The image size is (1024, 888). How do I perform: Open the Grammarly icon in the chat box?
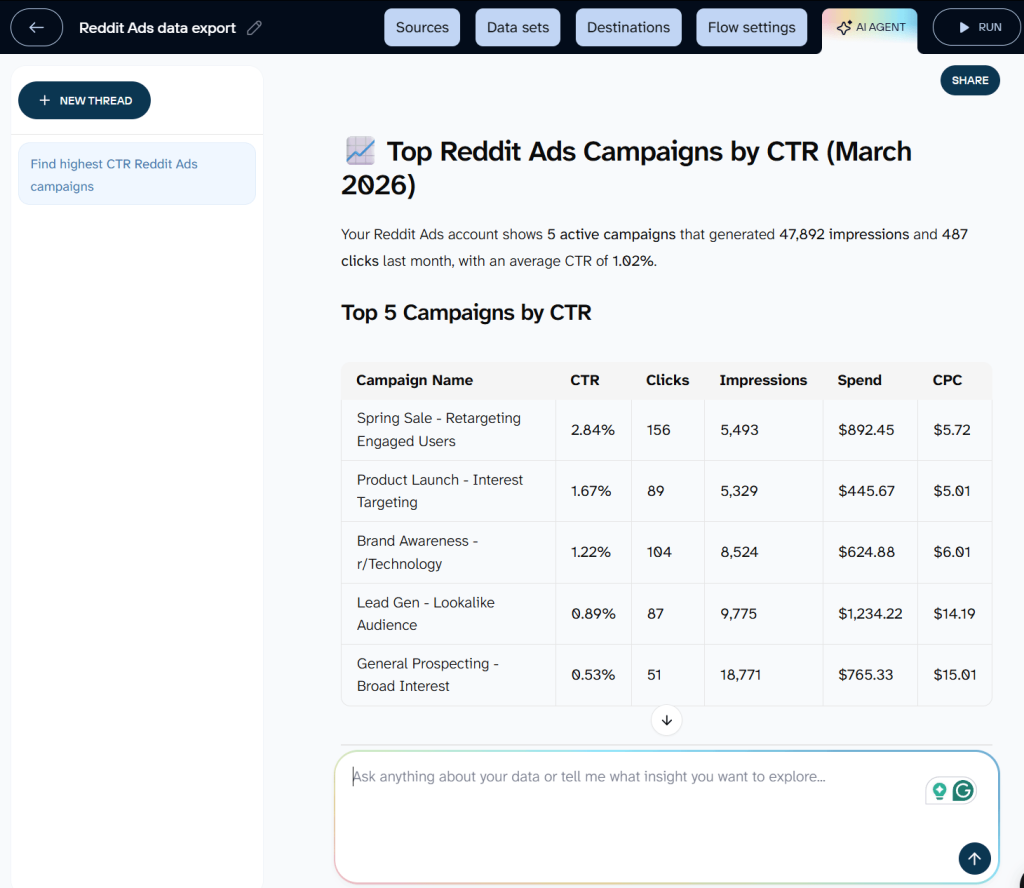coord(961,790)
